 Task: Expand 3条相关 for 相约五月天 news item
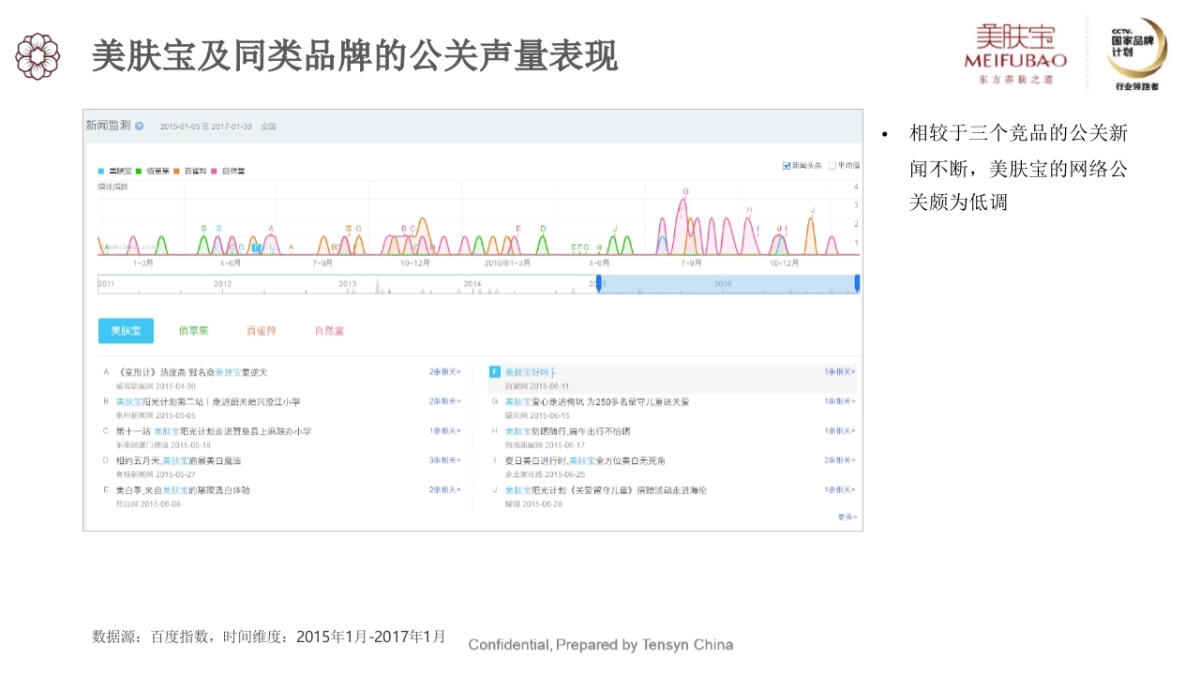coord(445,461)
